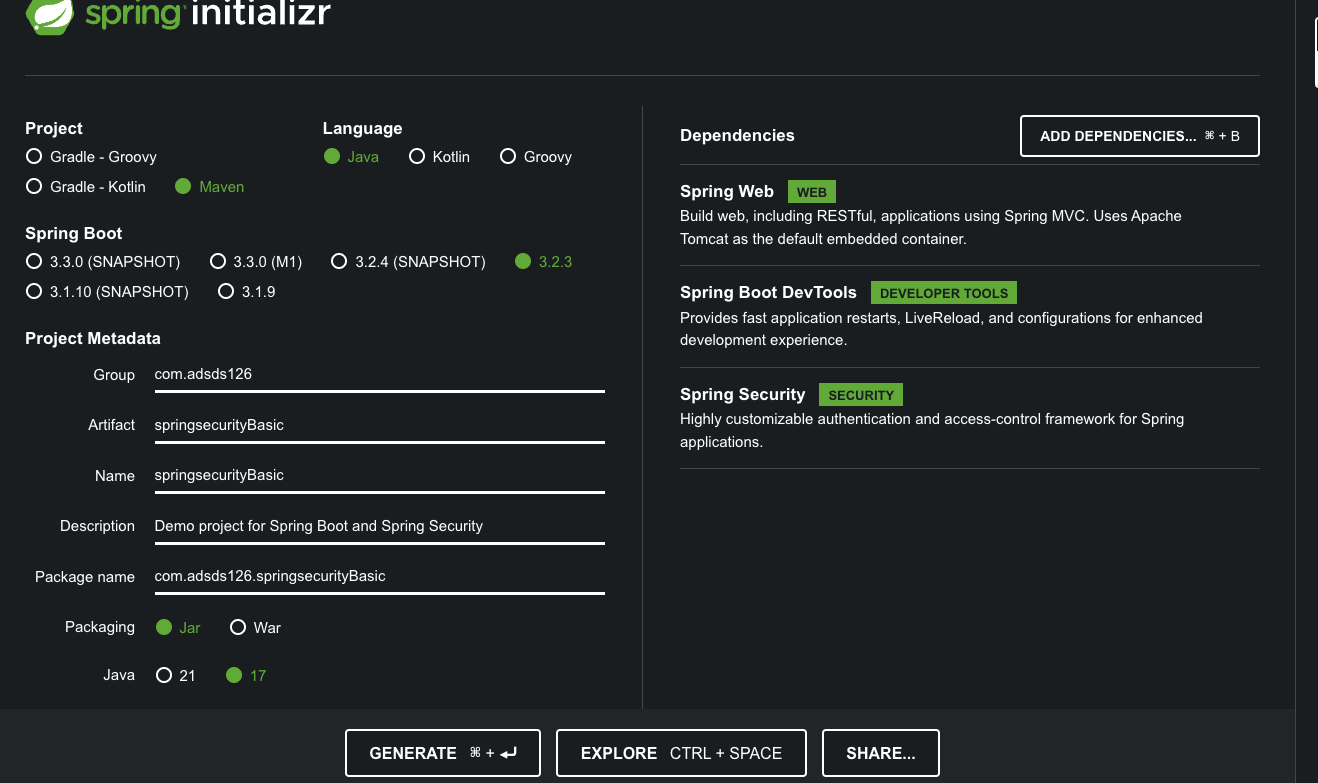Screen dimensions: 1318x783
Task: Click the WEB tag badge
Action: pyautogui.click(x=812, y=192)
